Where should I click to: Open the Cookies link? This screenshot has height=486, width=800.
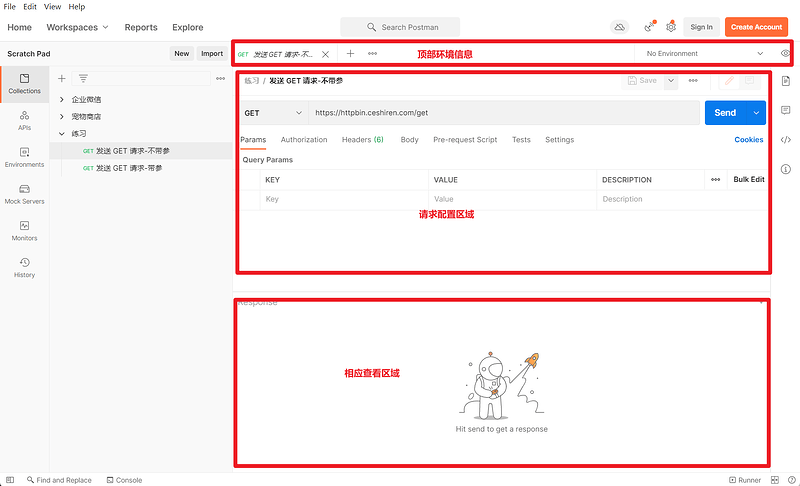pos(748,140)
